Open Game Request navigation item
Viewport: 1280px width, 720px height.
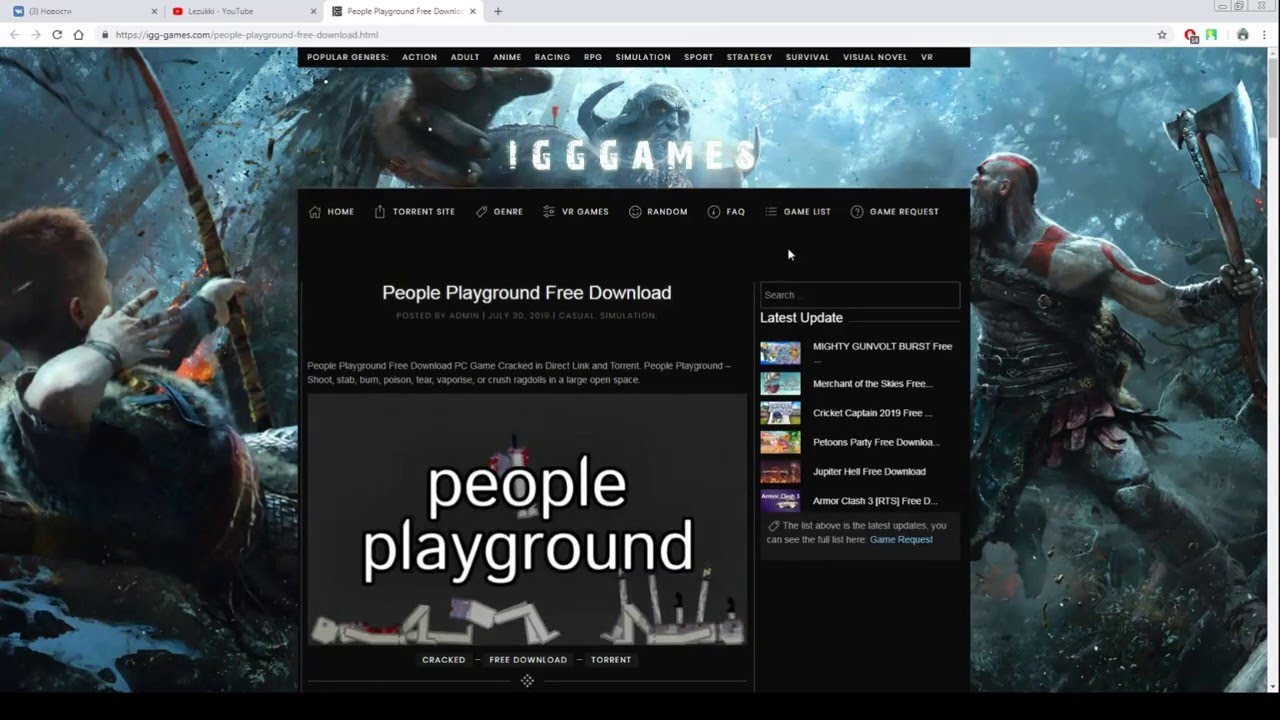[x=904, y=212]
